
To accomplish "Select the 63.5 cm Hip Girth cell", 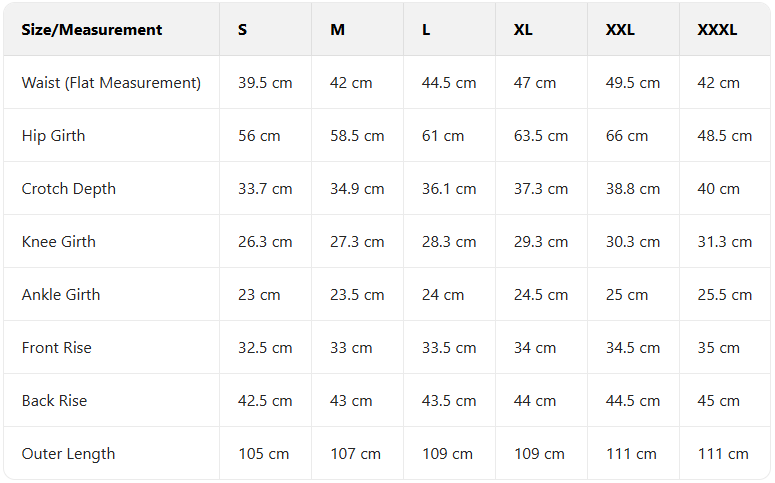I will tap(541, 136).
